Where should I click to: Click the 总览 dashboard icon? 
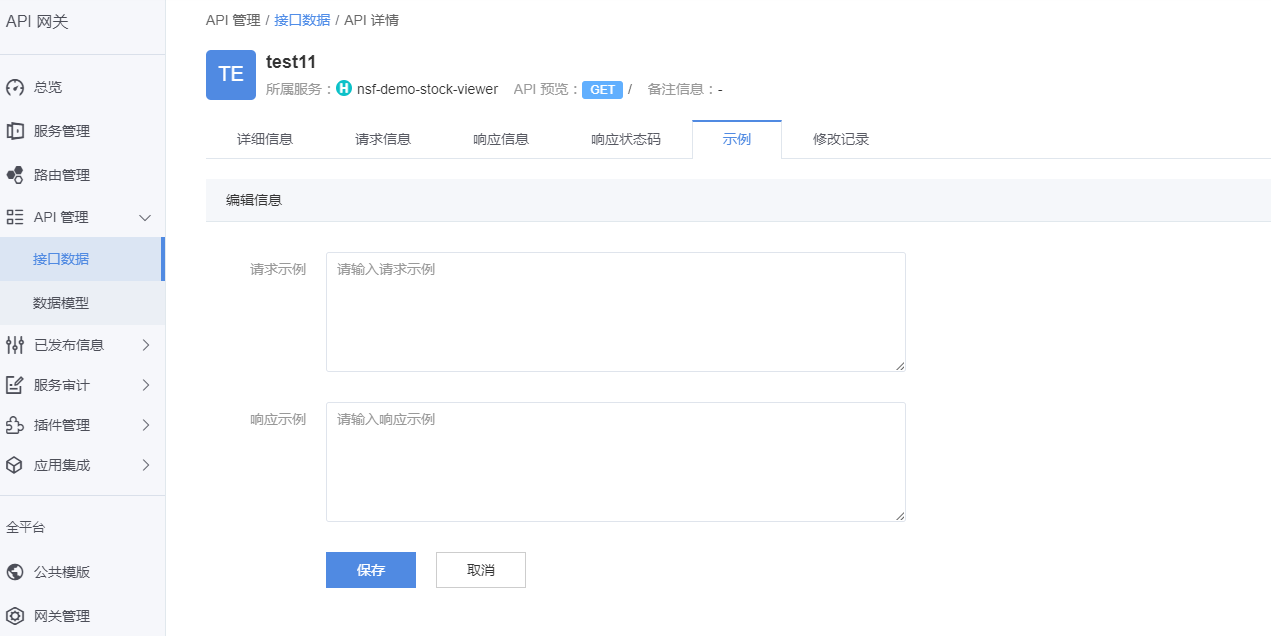[15, 88]
